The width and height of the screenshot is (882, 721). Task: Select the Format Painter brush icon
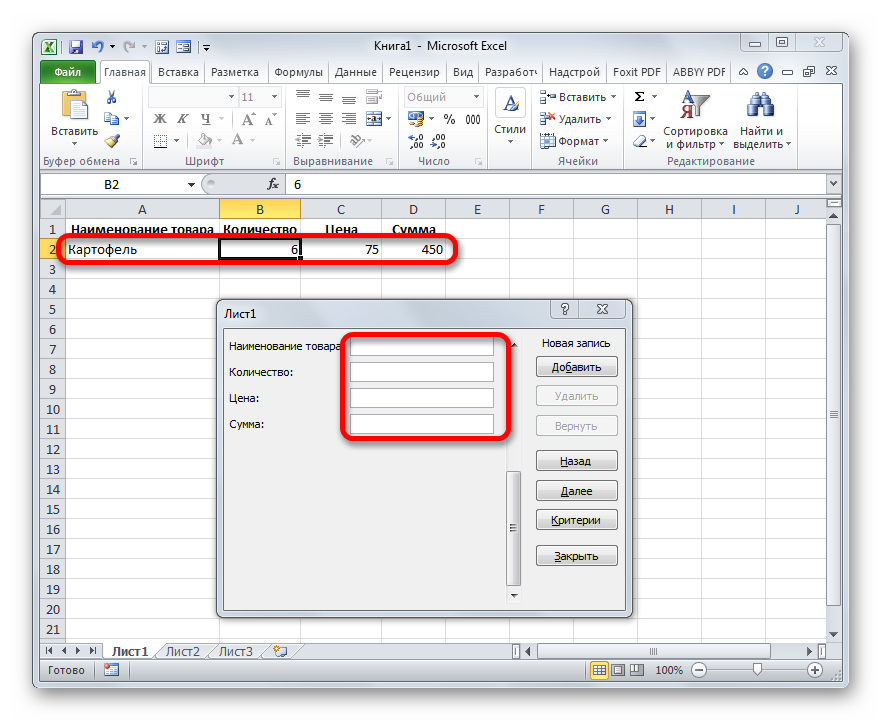click(x=112, y=141)
